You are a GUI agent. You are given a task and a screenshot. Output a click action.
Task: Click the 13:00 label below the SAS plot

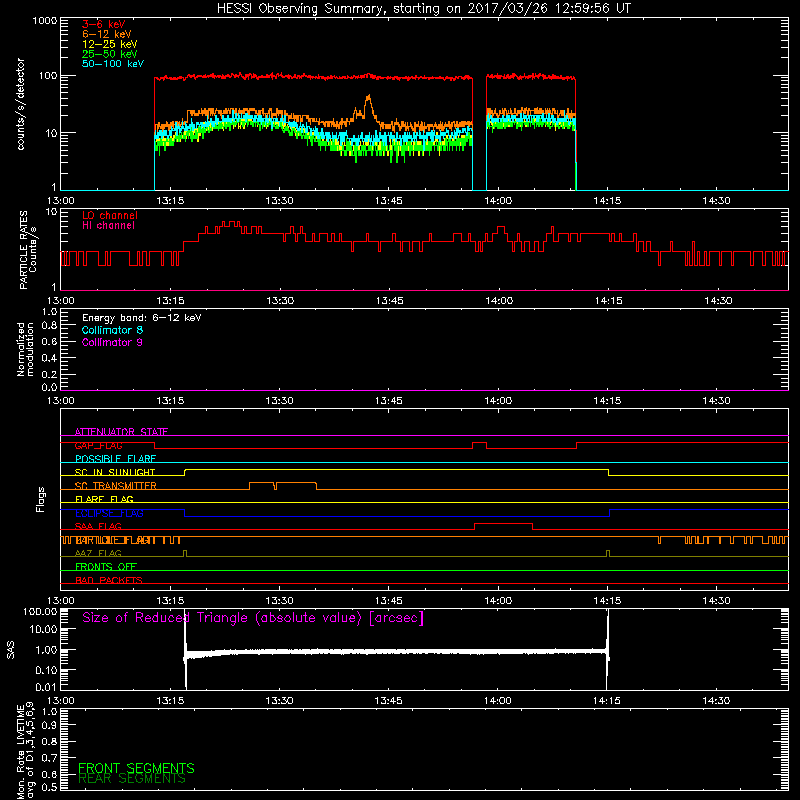coord(61,701)
